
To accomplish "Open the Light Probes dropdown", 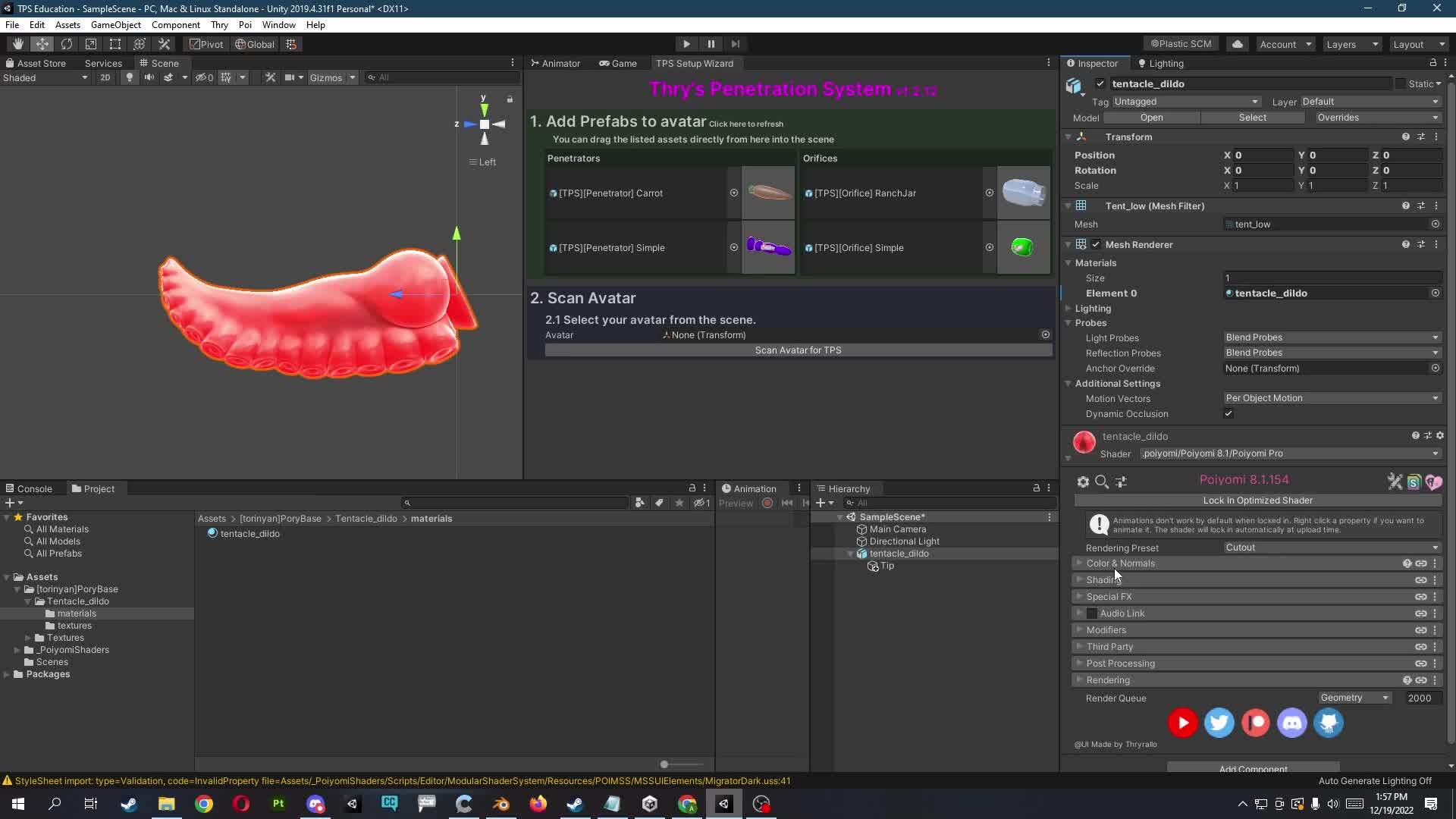I will coord(1332,337).
